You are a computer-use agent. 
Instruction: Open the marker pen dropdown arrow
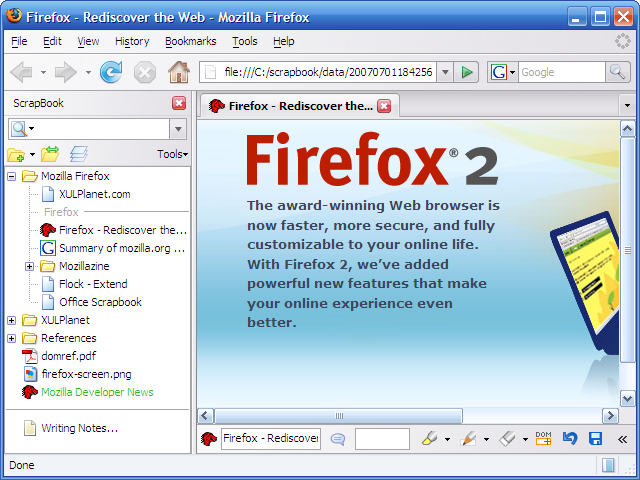(x=486, y=439)
